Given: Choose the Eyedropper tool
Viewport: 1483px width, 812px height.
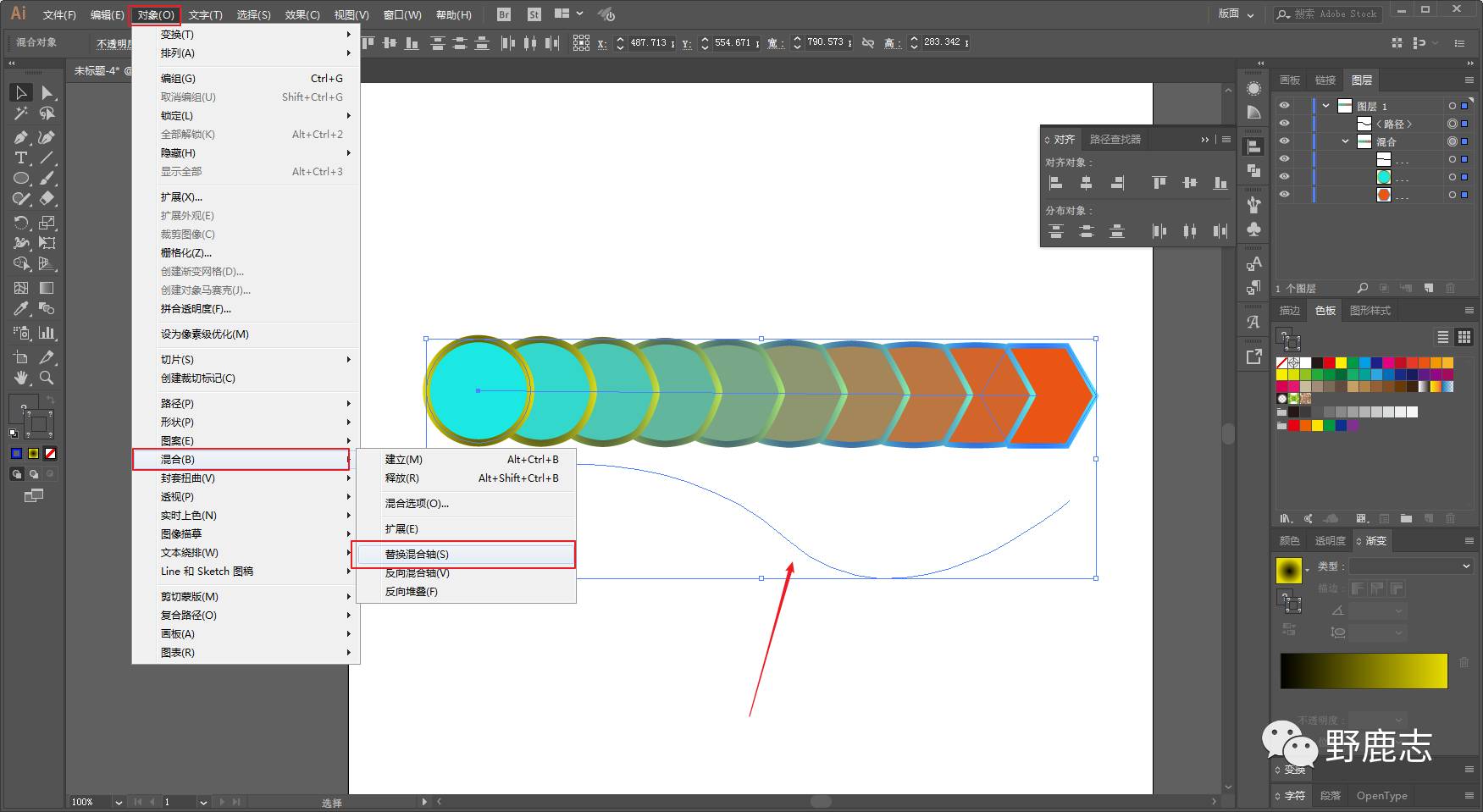Looking at the screenshot, I should coord(21,309).
